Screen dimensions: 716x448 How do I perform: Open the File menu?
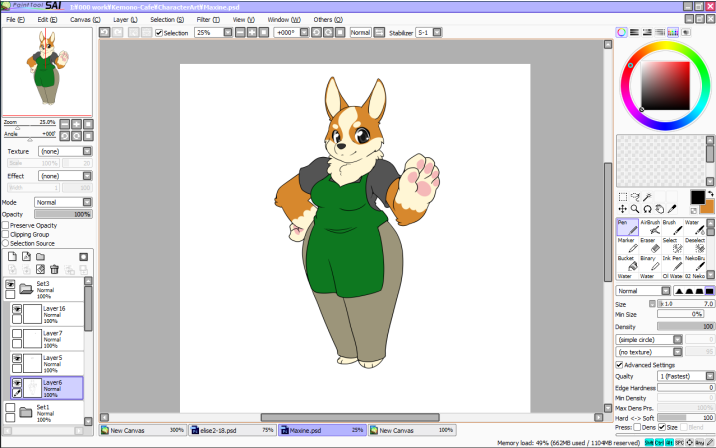tap(15, 20)
